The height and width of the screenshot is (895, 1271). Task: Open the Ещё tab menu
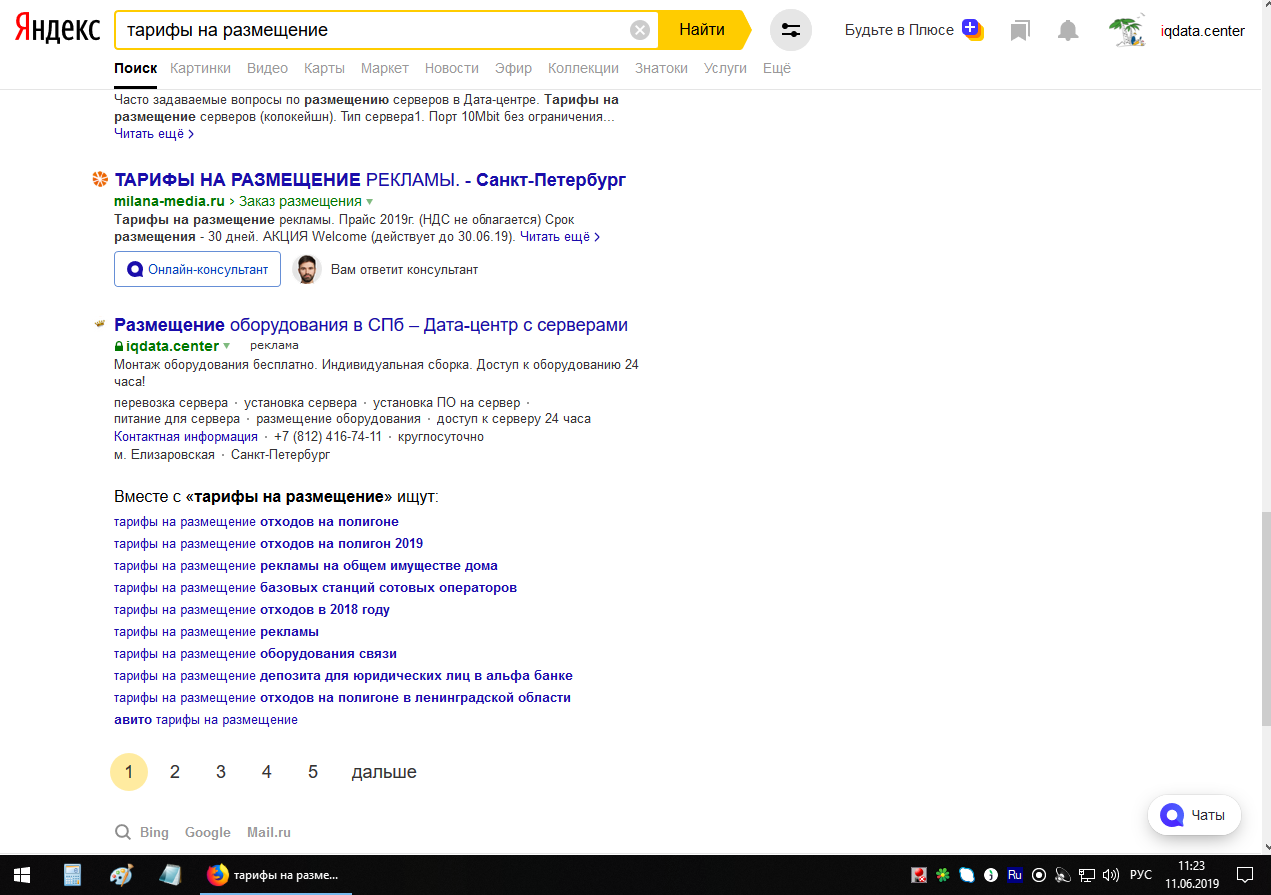pos(777,68)
